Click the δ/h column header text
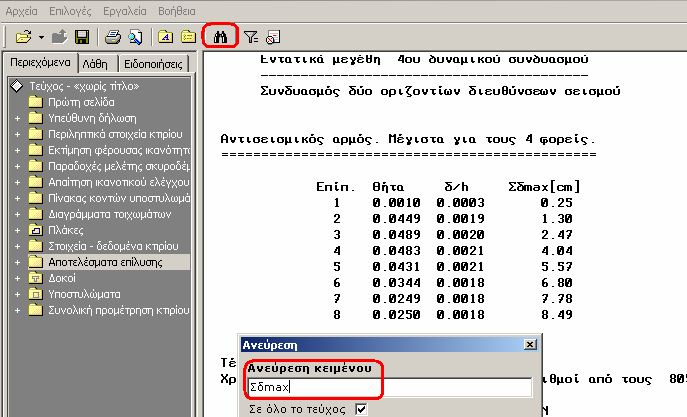Viewport: 687px width, 417px height. 456,187
